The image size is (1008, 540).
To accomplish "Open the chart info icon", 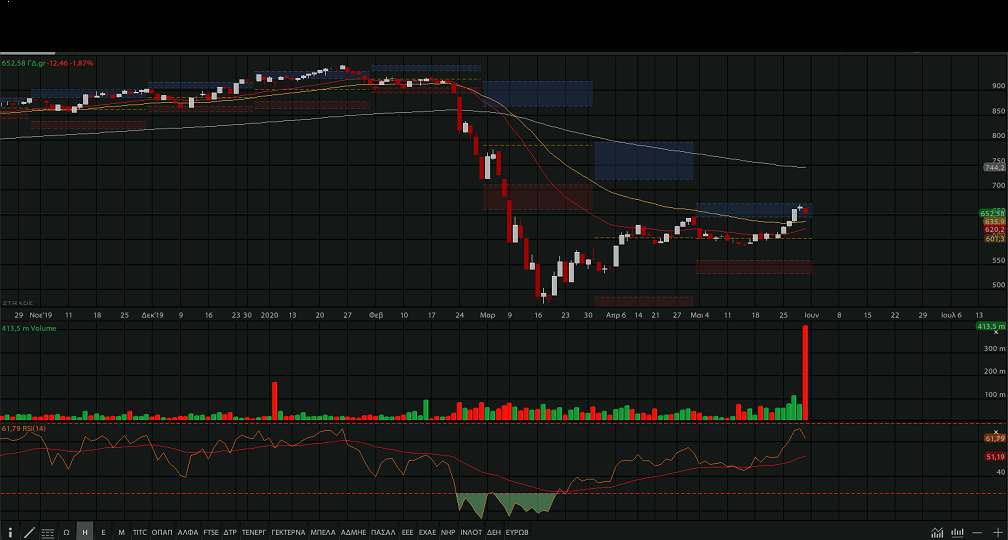I will pos(10,532).
